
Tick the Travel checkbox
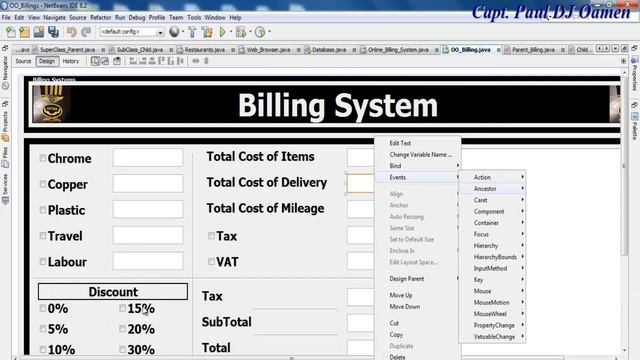pyautogui.click(x=42, y=236)
